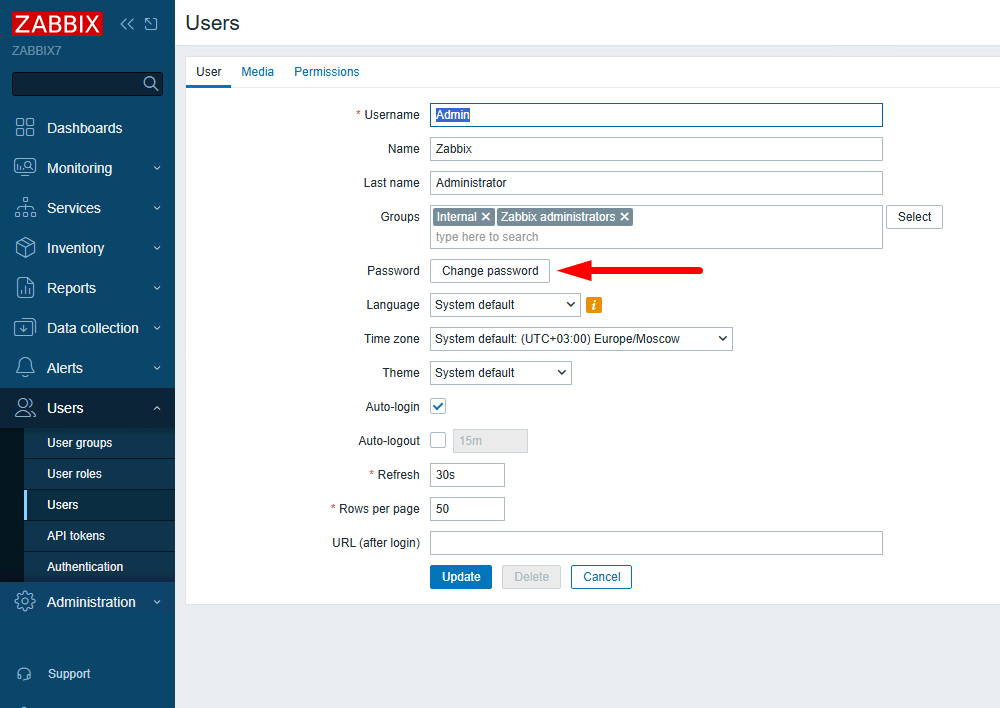Expand the Data collection menu chevron
This screenshot has height=708, width=1000.
[157, 328]
